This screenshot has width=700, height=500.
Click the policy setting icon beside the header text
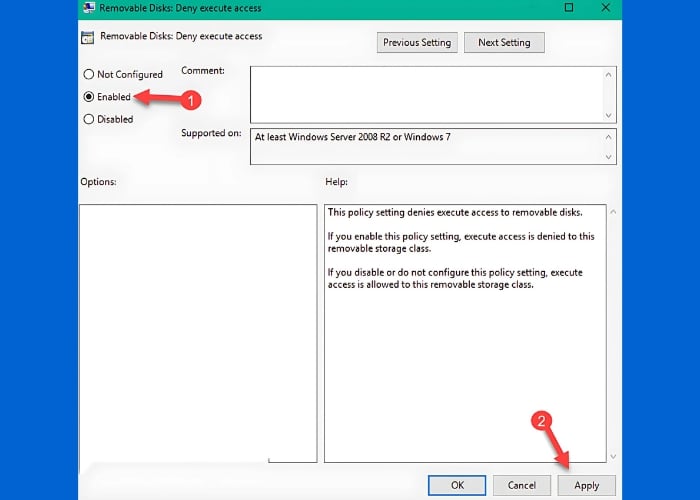pyautogui.click(x=91, y=38)
